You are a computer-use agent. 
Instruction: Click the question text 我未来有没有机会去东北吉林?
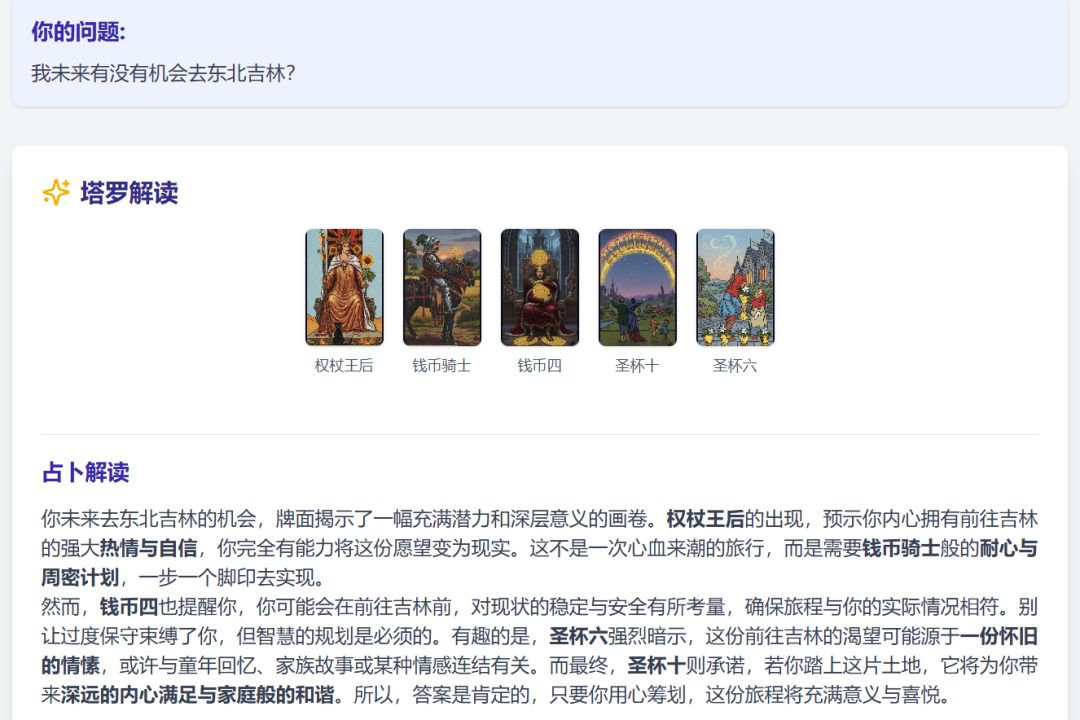pyautogui.click(x=163, y=73)
